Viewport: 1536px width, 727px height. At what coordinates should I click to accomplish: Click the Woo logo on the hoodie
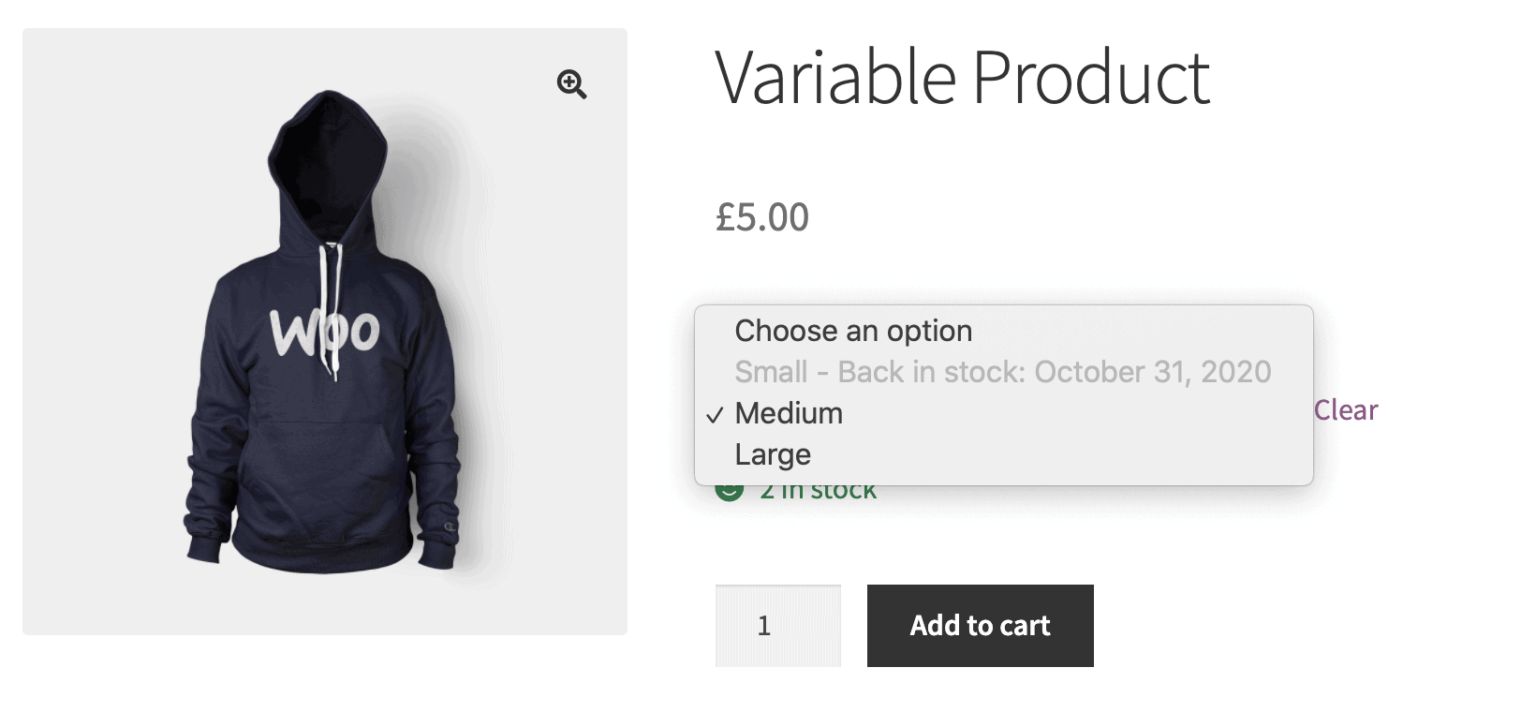325,330
